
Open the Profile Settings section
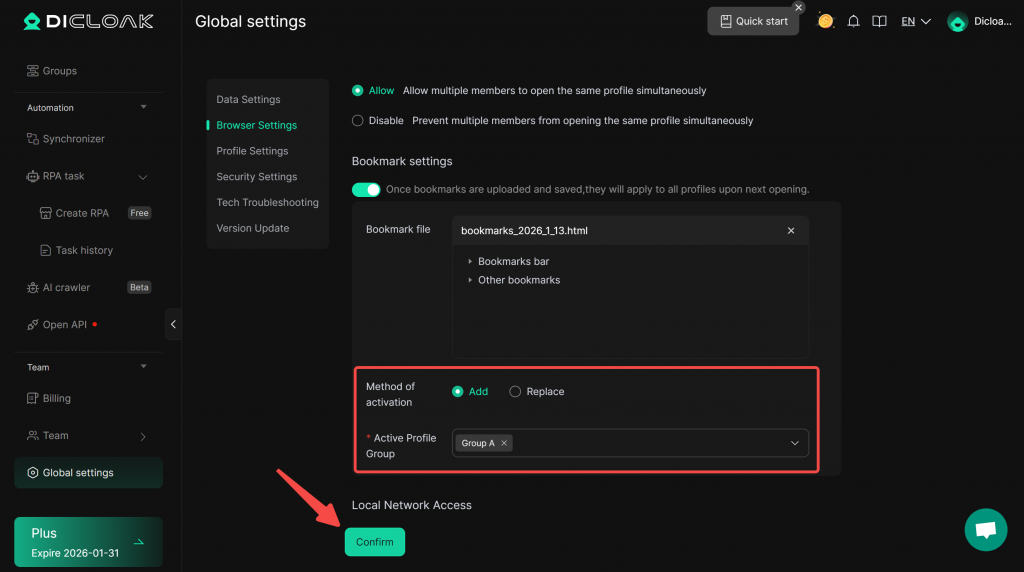tap(252, 151)
